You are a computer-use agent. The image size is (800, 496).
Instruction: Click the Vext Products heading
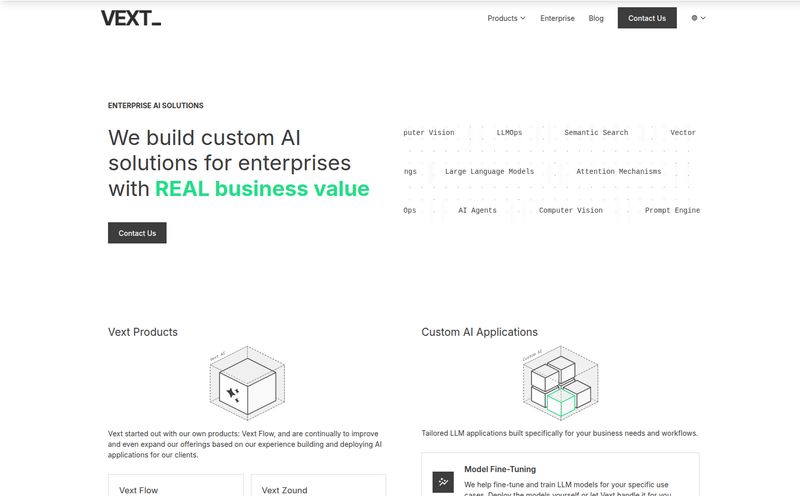pyautogui.click(x=143, y=332)
